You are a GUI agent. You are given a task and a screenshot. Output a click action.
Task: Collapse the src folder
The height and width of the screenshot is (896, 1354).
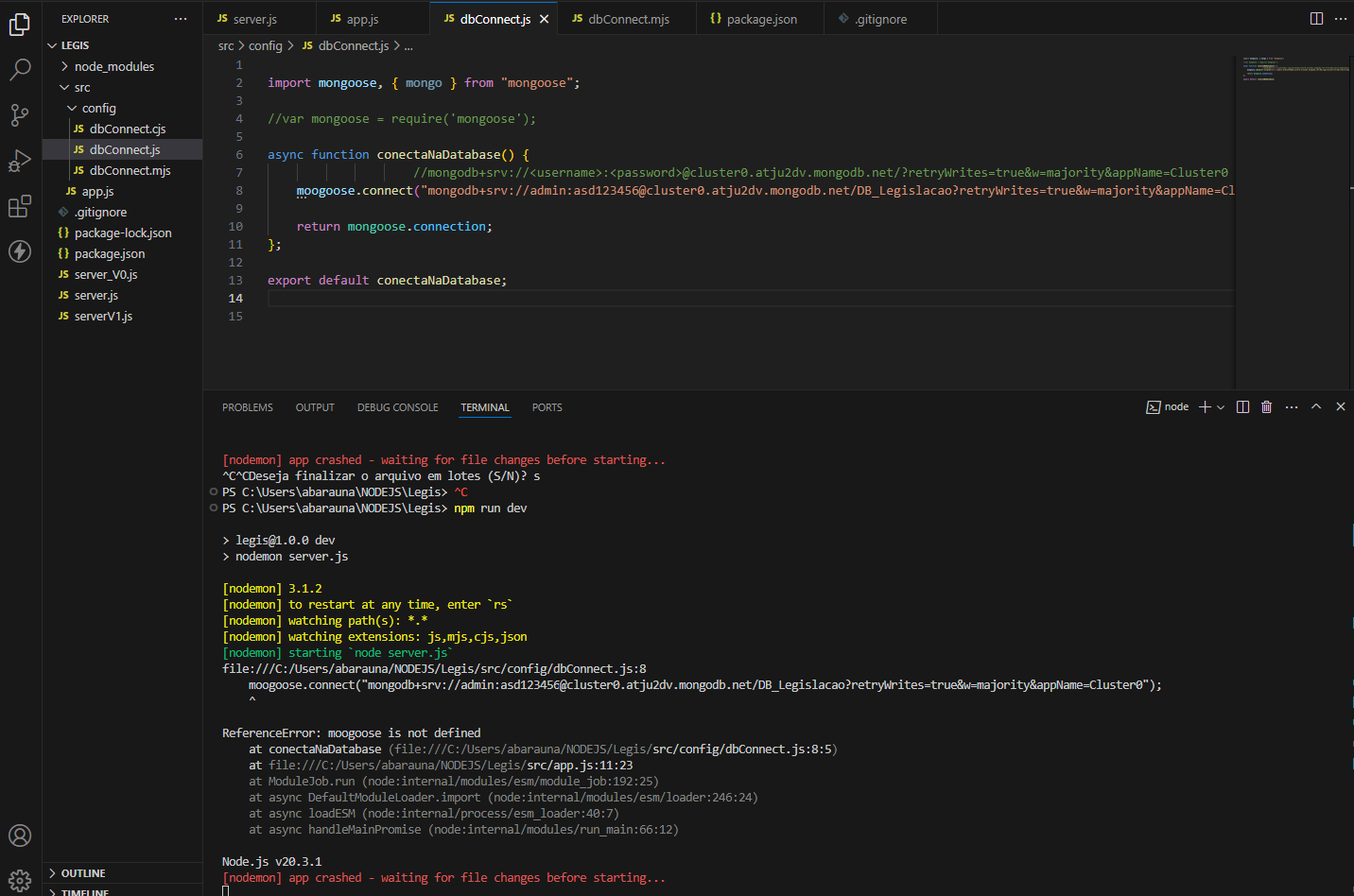(123, 87)
